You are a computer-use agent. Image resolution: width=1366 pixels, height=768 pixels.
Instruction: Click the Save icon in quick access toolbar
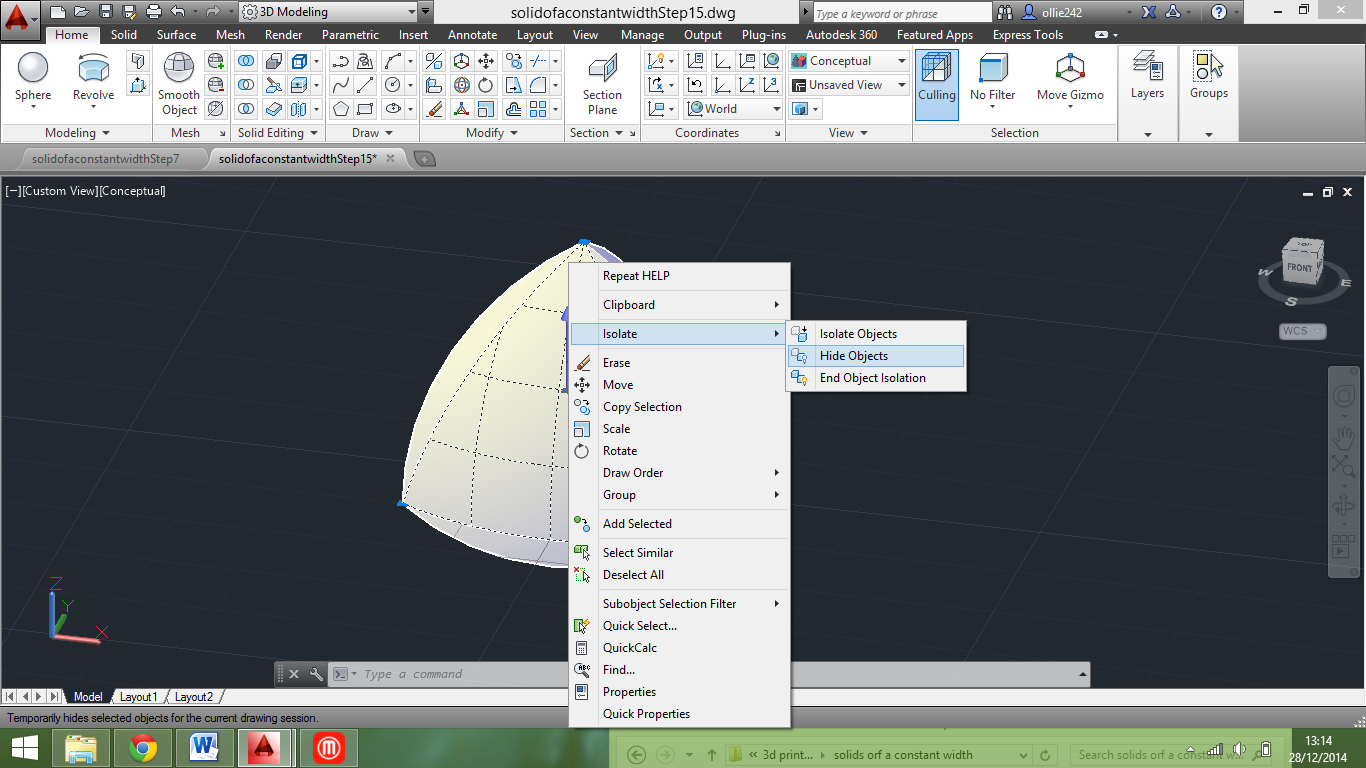(x=105, y=12)
